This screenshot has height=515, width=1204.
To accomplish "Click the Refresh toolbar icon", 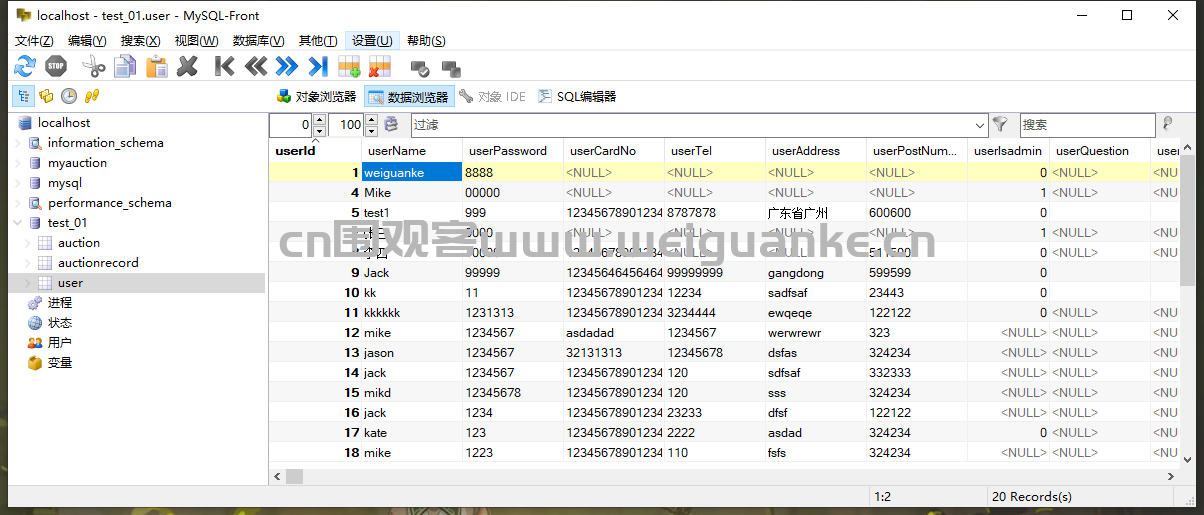I will point(25,67).
